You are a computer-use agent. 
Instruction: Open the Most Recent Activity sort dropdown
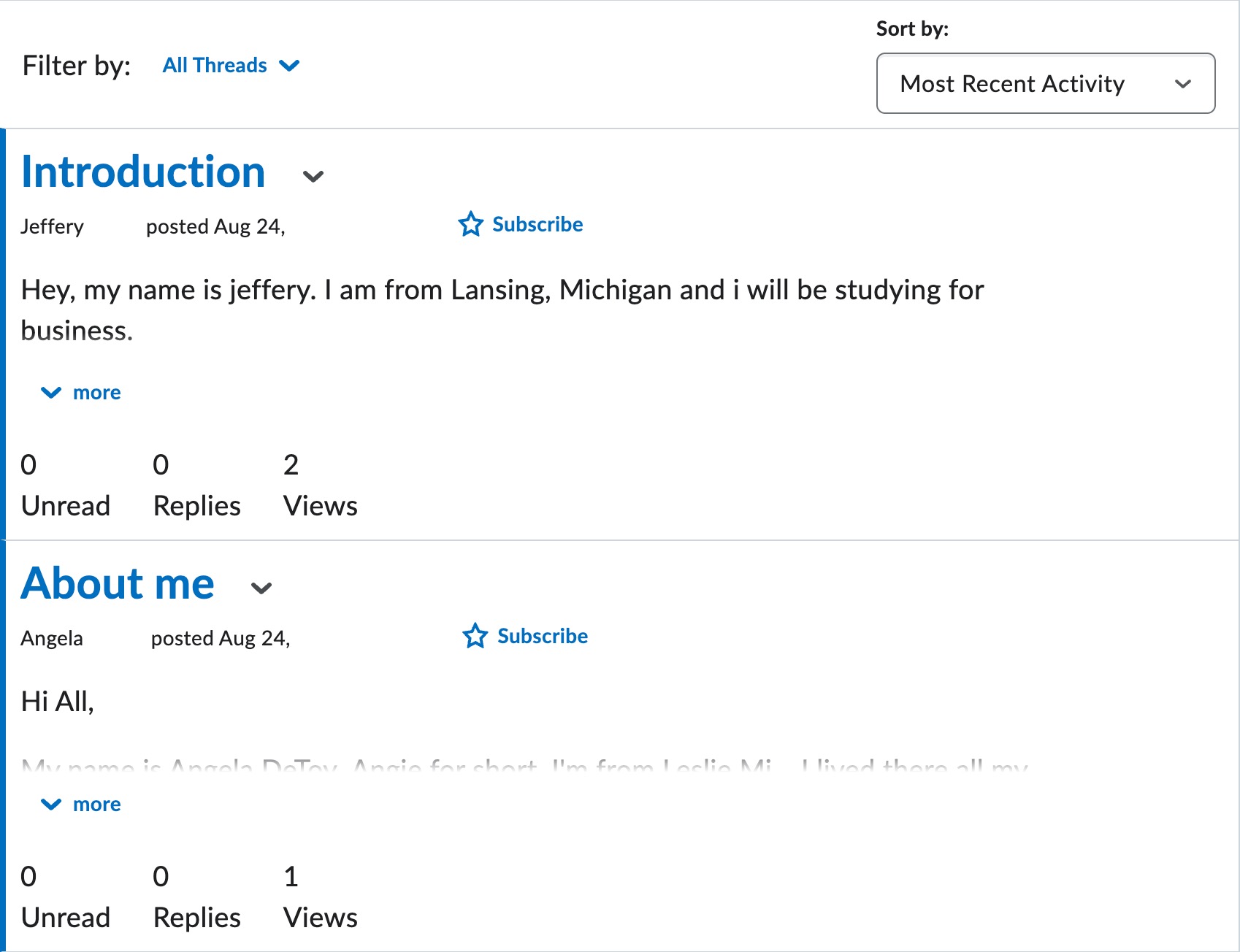(x=1046, y=83)
